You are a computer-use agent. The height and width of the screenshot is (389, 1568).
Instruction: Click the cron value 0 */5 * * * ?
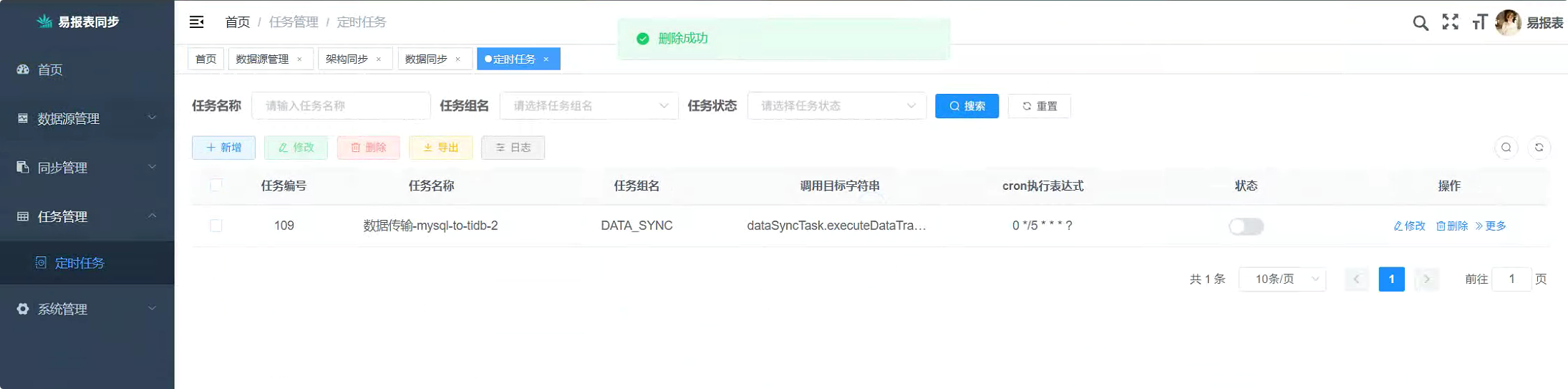pyautogui.click(x=1042, y=226)
